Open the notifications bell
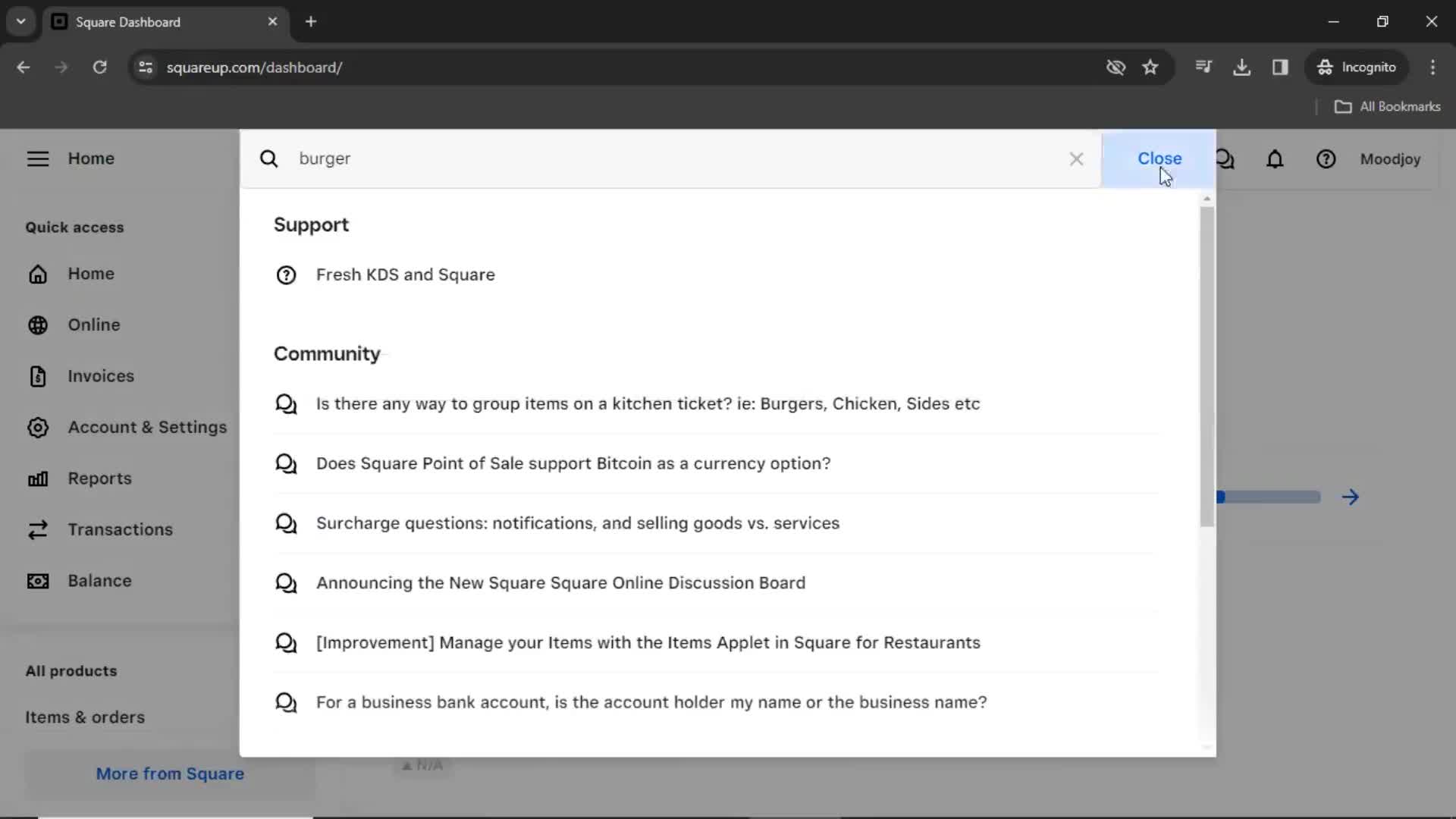This screenshot has height=819, width=1456. pos(1275,158)
